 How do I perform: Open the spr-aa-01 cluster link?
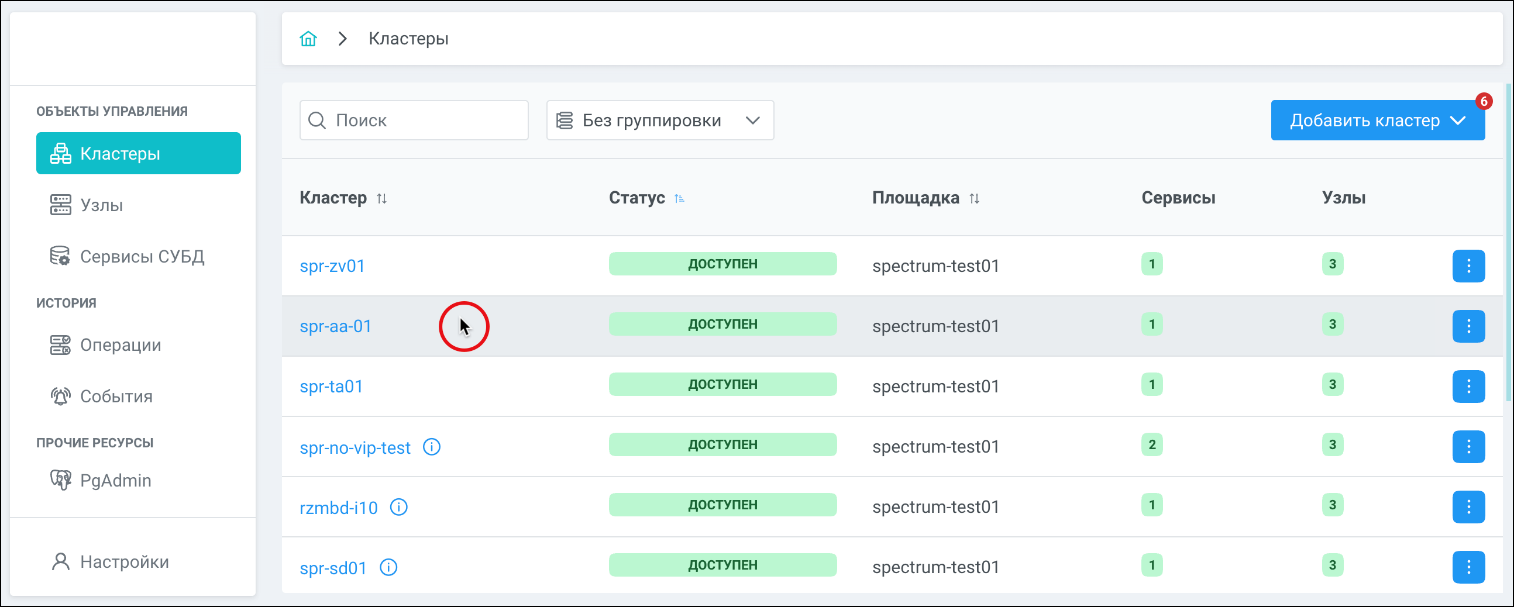click(x=336, y=326)
